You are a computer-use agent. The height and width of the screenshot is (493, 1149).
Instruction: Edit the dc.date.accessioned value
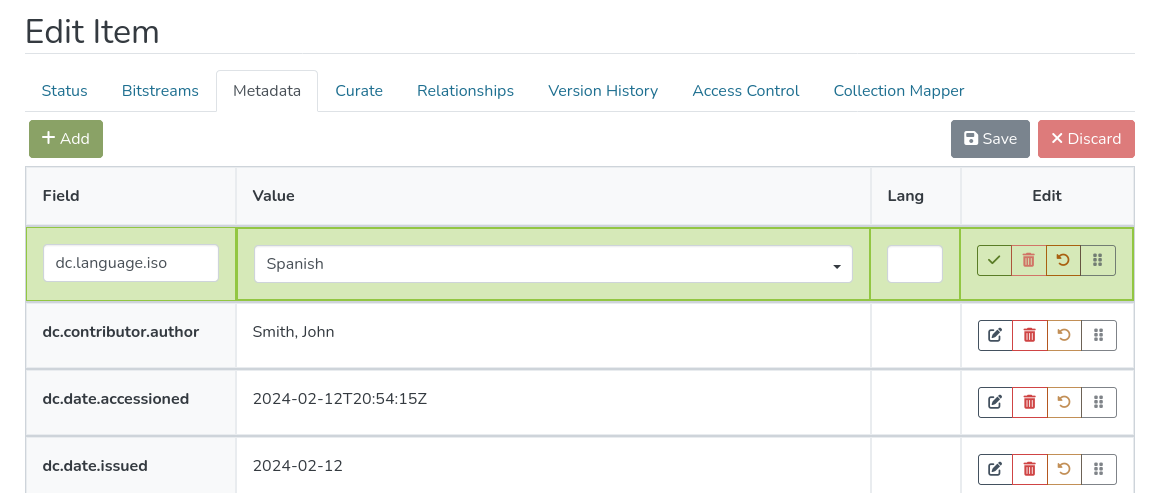(995, 402)
